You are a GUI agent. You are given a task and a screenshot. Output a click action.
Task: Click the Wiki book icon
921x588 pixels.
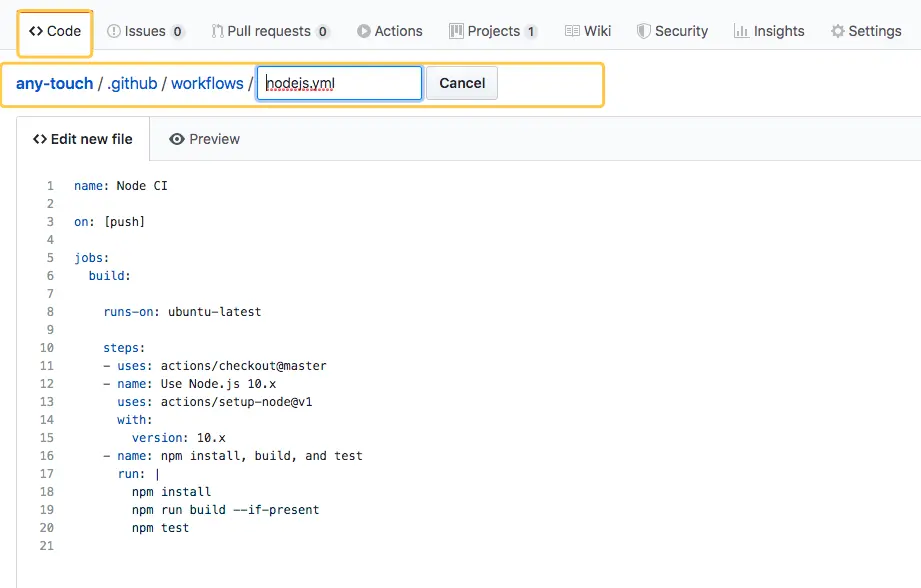[572, 31]
